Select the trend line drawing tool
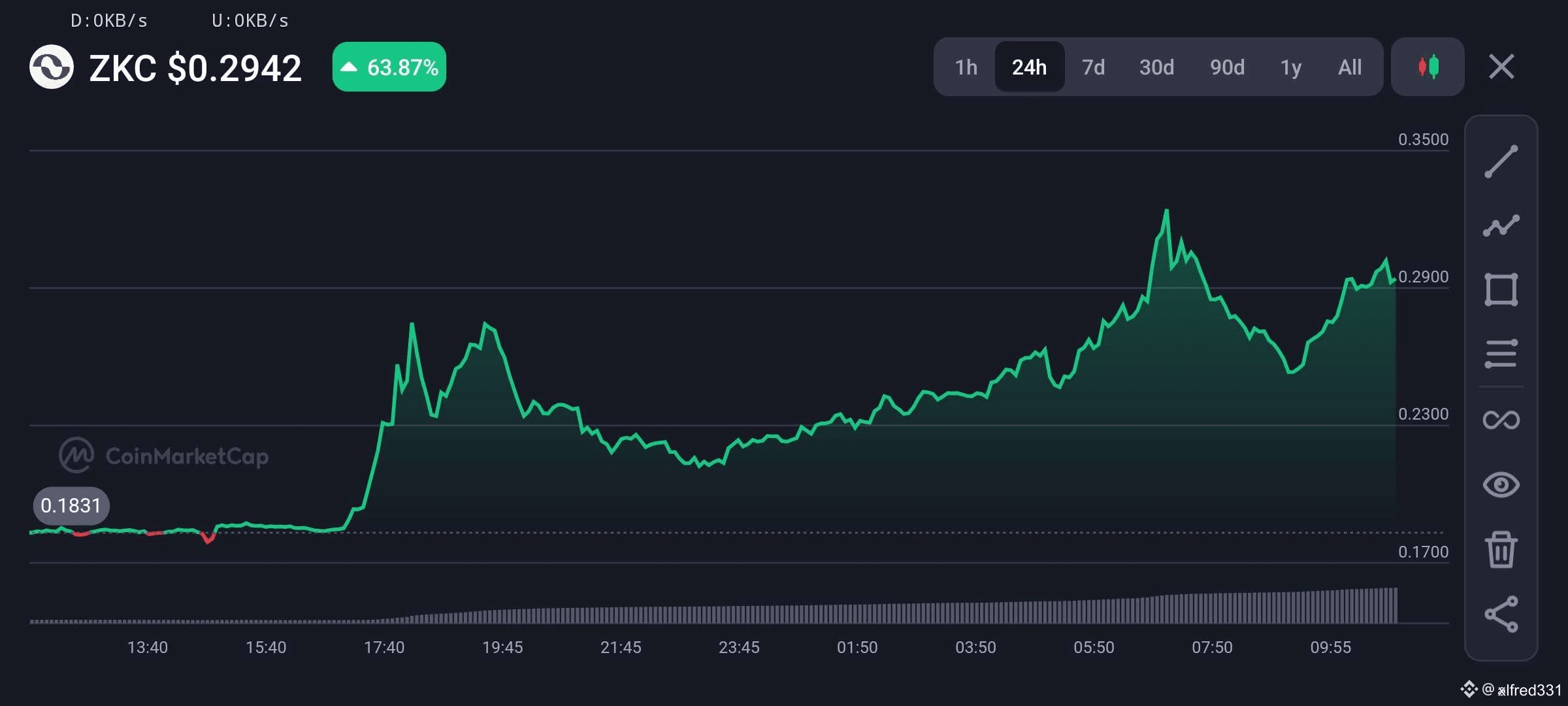Viewport: 1568px width, 706px height. point(1501,161)
